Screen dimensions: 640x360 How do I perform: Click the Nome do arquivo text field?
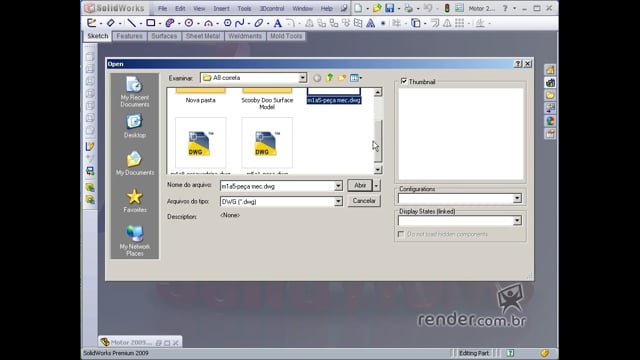click(278, 186)
